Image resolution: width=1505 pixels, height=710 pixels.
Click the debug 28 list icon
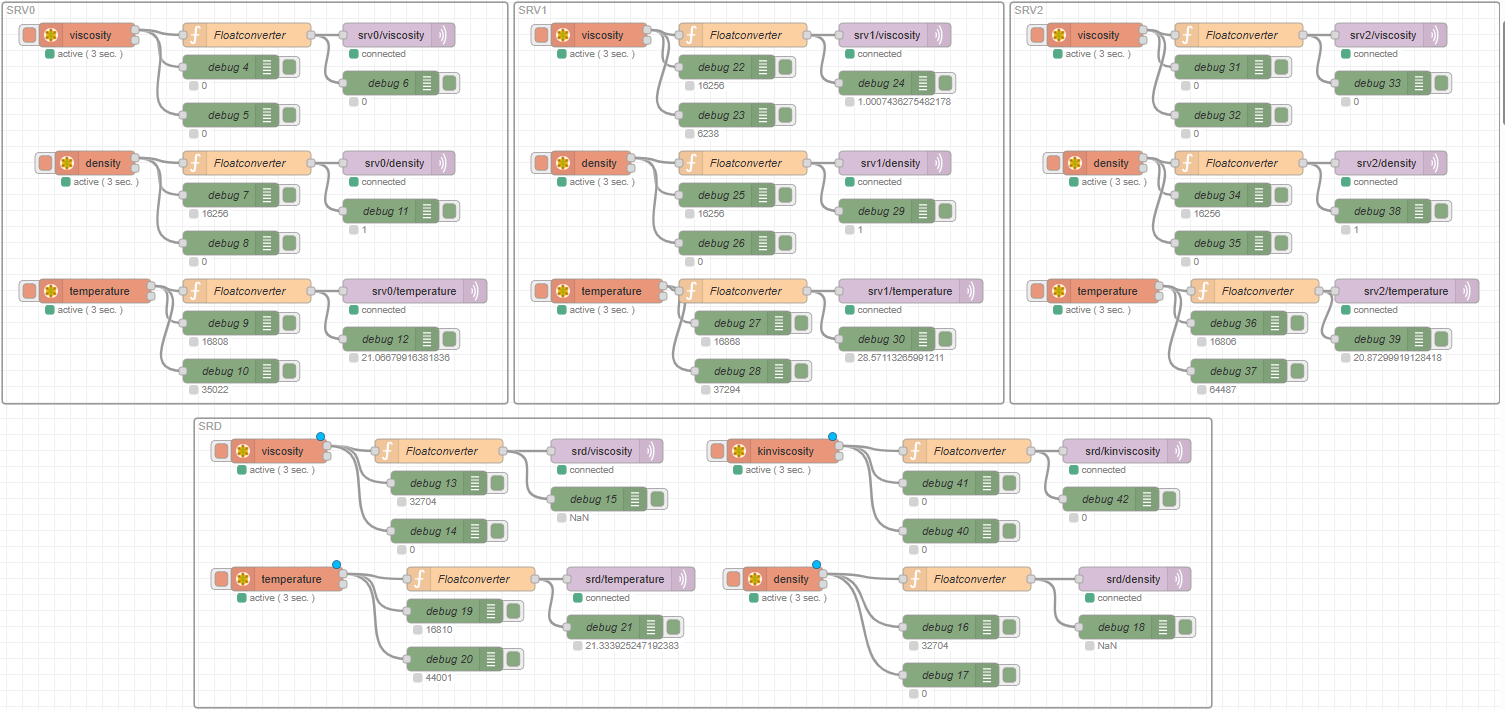click(779, 371)
